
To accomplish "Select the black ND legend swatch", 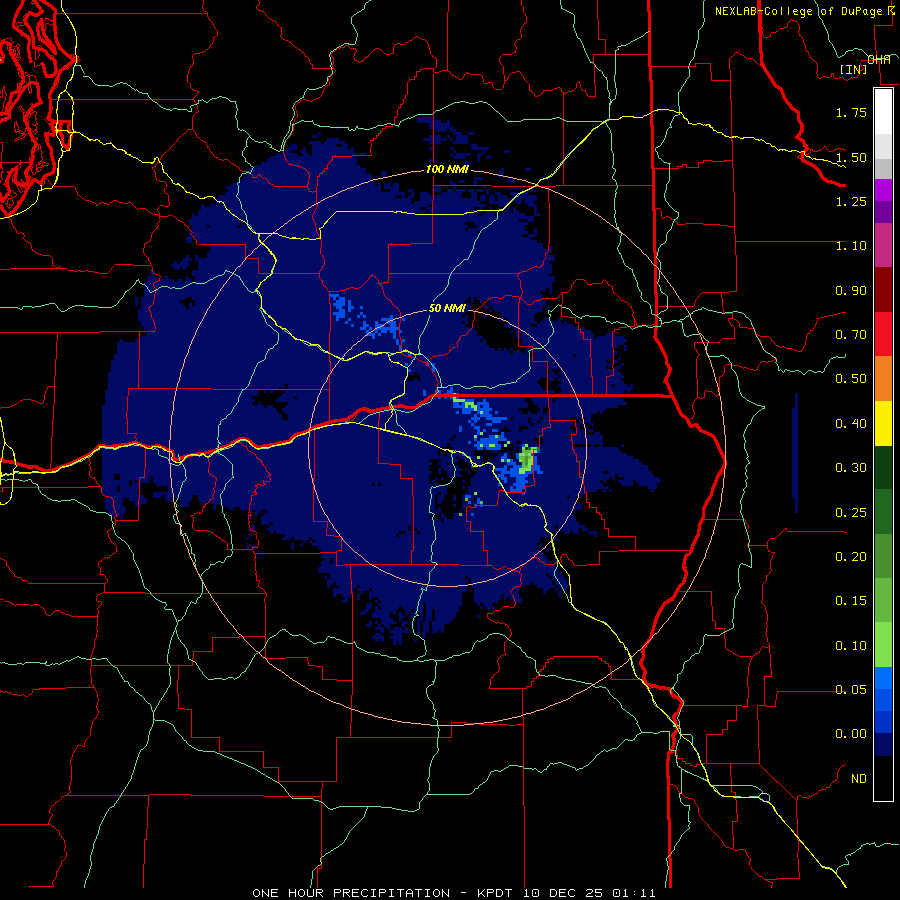I will coord(883,778).
